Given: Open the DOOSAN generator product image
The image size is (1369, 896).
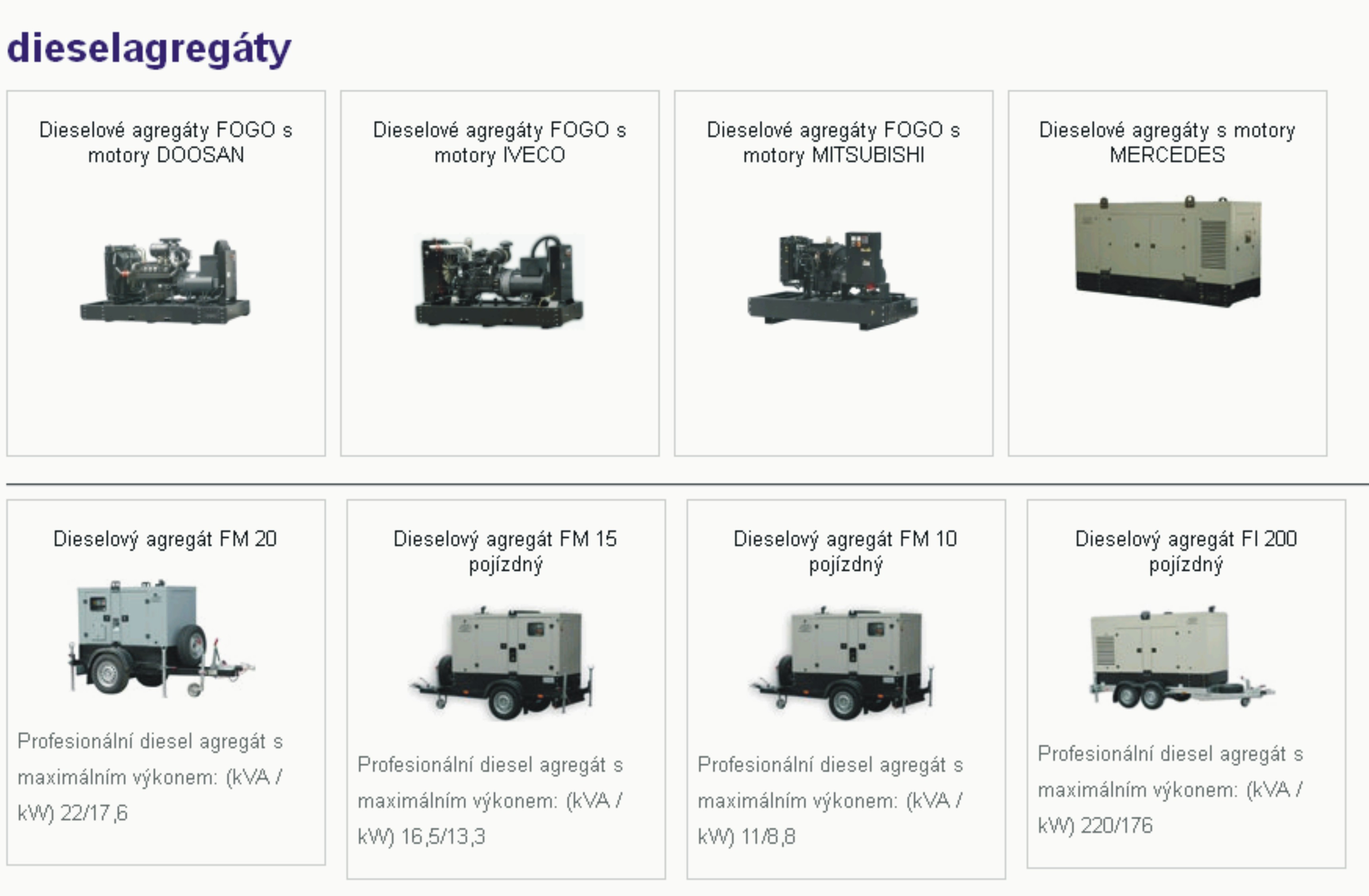Looking at the screenshot, I should pos(165,281).
